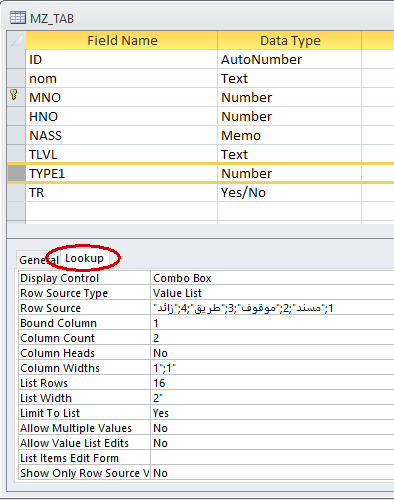The height and width of the screenshot is (500, 394).
Task: Select the ID field name cell
Action: click(122, 60)
